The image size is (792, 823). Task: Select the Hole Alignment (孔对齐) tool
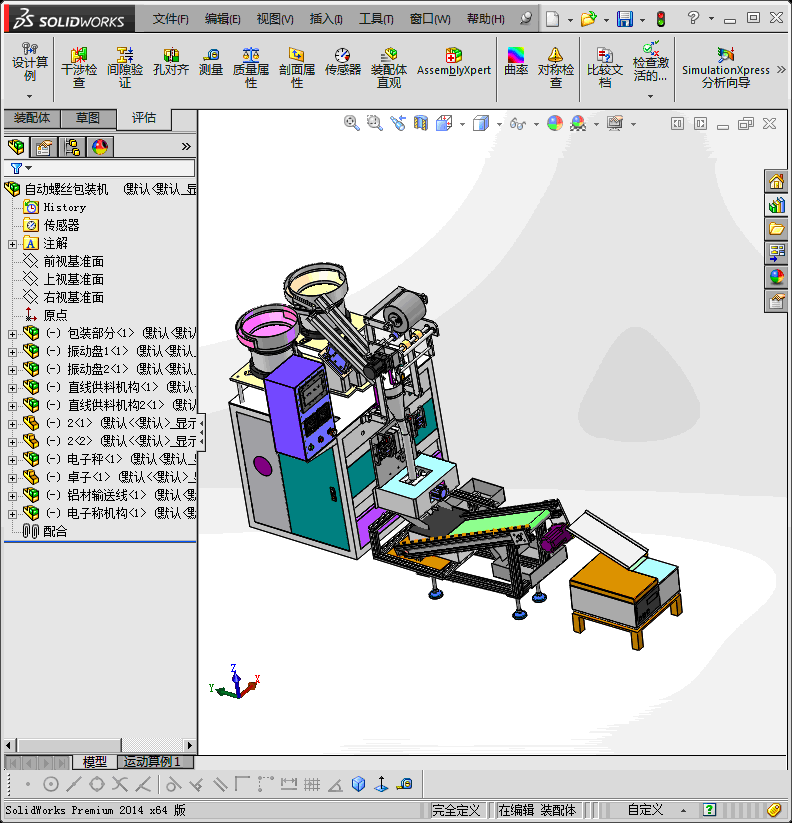171,62
